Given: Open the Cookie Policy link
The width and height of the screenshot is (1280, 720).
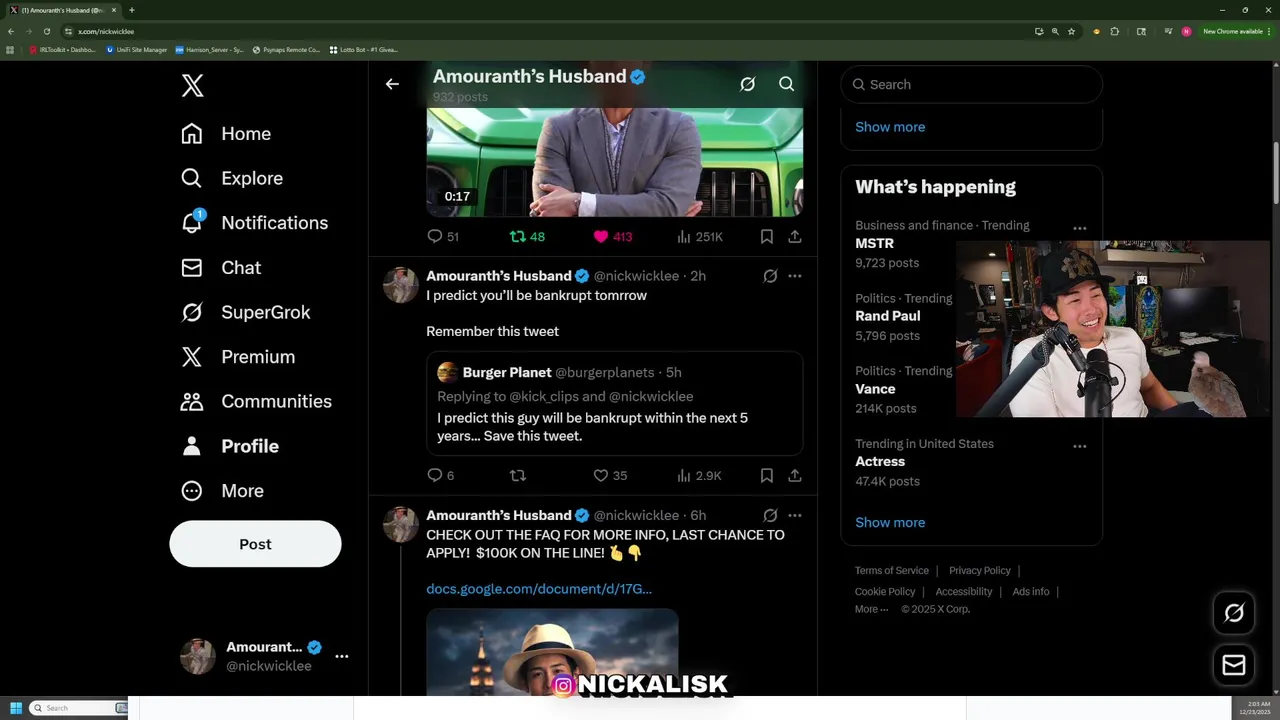Looking at the screenshot, I should 885,592.
